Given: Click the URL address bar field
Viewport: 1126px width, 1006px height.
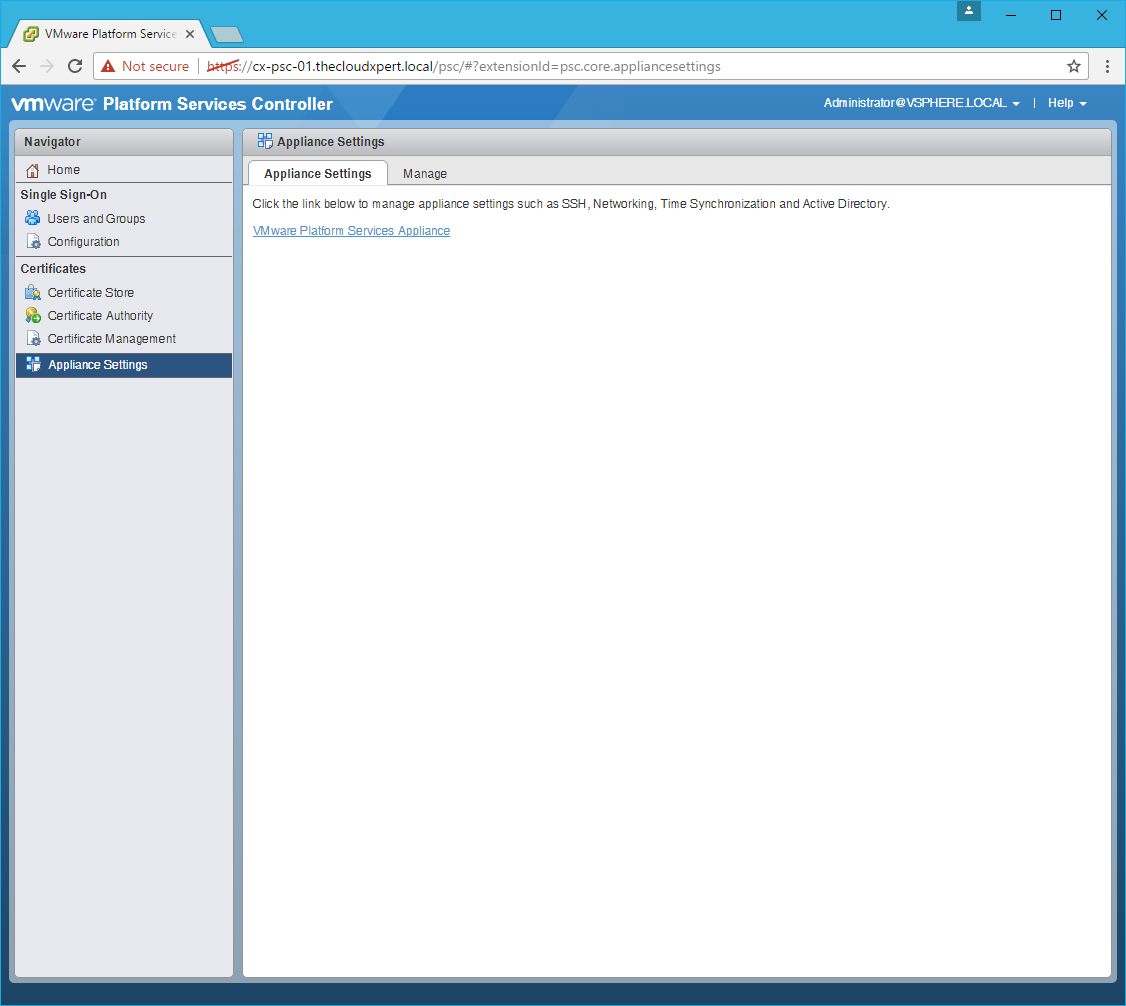Looking at the screenshot, I should click(x=640, y=67).
